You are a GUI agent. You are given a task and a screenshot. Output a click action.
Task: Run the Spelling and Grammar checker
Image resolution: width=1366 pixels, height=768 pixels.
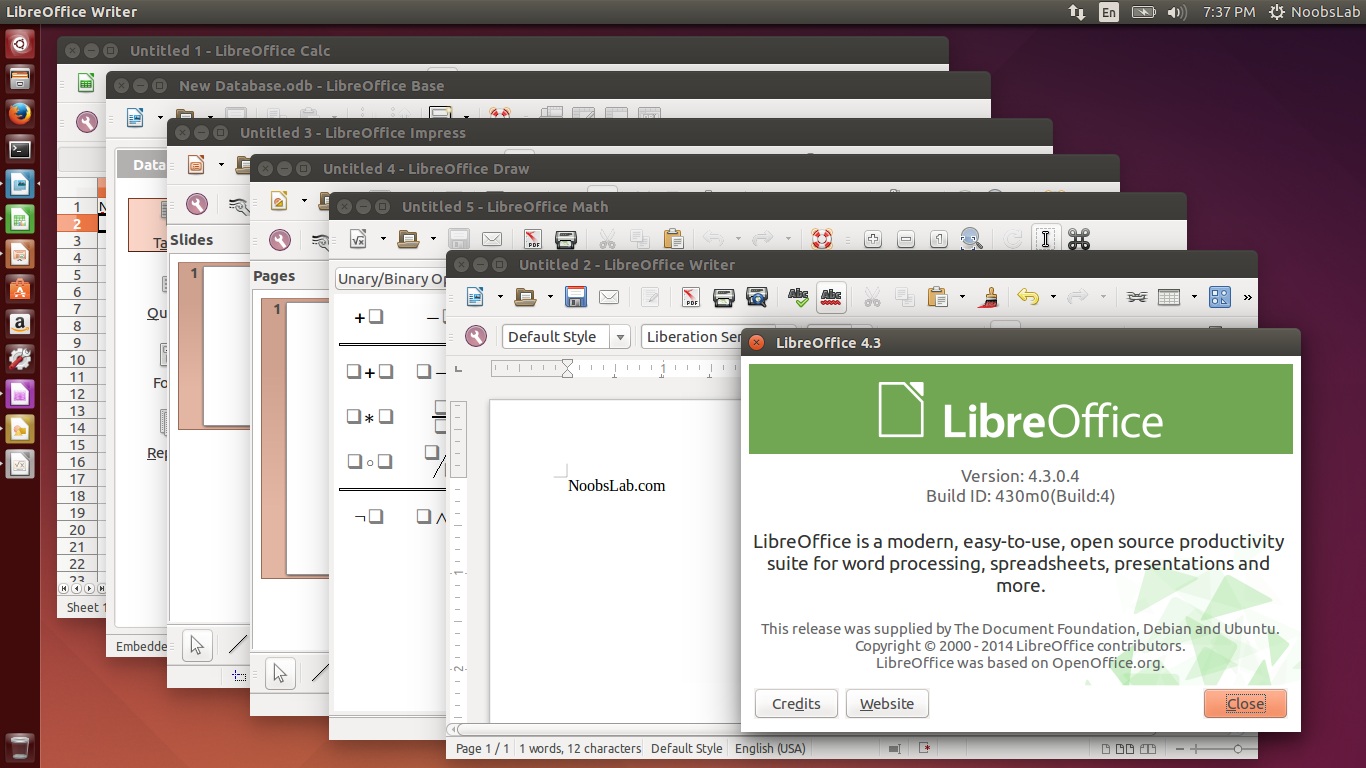click(799, 297)
